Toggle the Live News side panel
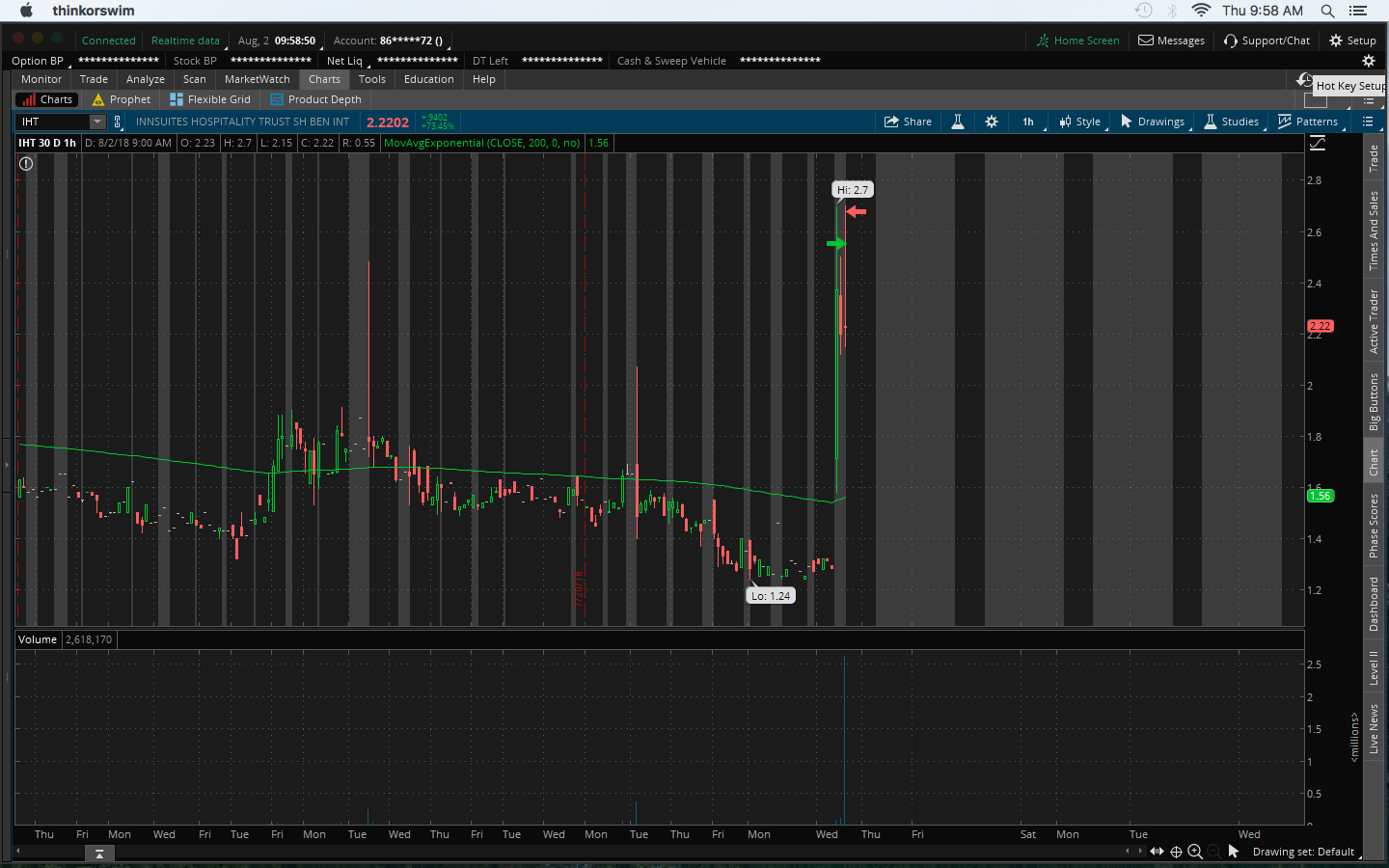This screenshot has height=868, width=1389. pyautogui.click(x=1374, y=728)
